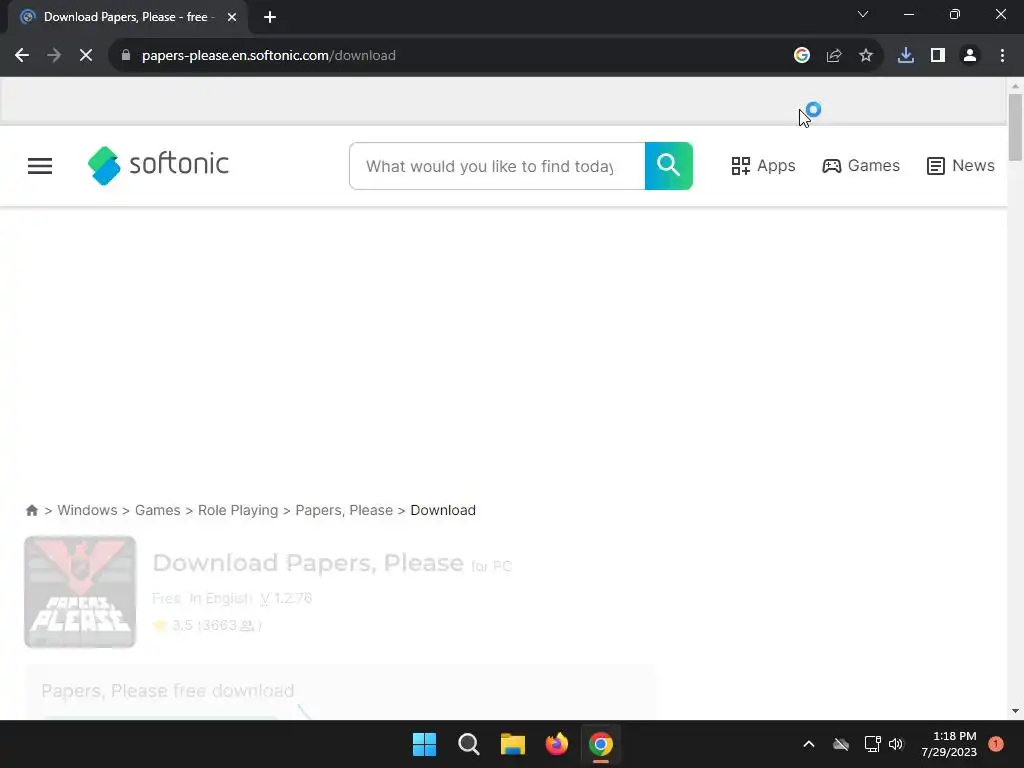Open network display tray icon

tap(872, 744)
